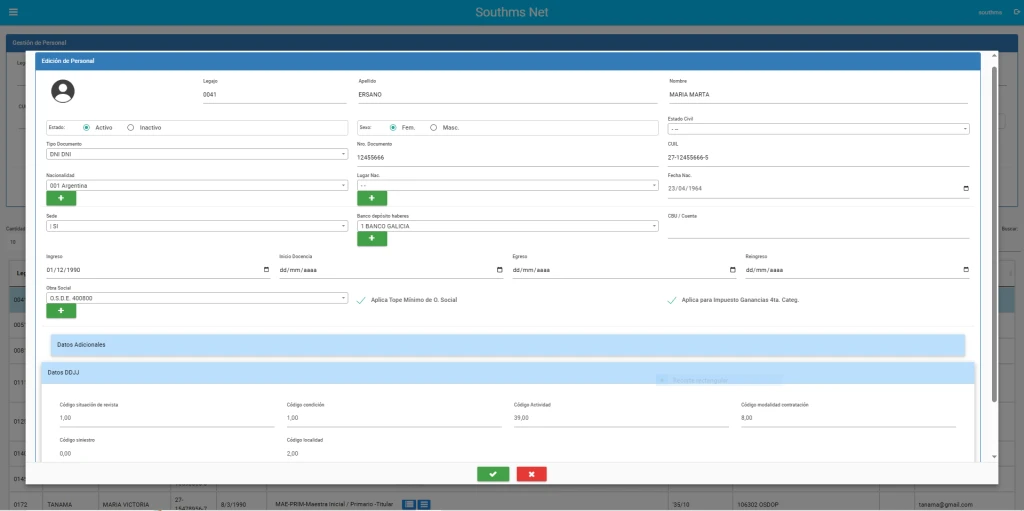Open calendar picker for Inicio Docencia

(500, 270)
